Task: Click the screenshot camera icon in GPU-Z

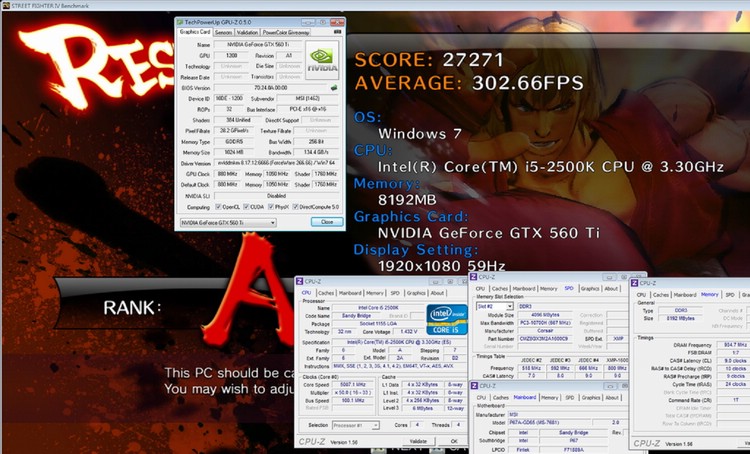Action: [x=337, y=32]
